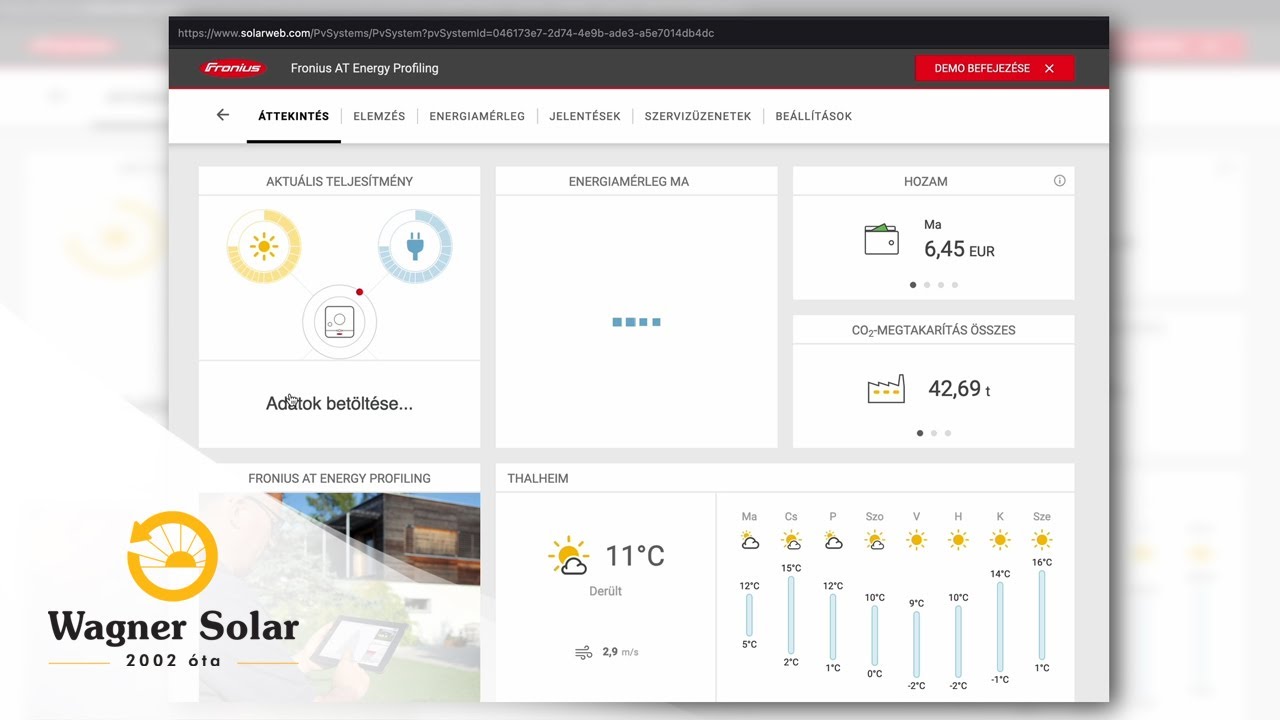Click the Cs temperature range bar
The width and height of the screenshot is (1280, 720).
[x=791, y=615]
